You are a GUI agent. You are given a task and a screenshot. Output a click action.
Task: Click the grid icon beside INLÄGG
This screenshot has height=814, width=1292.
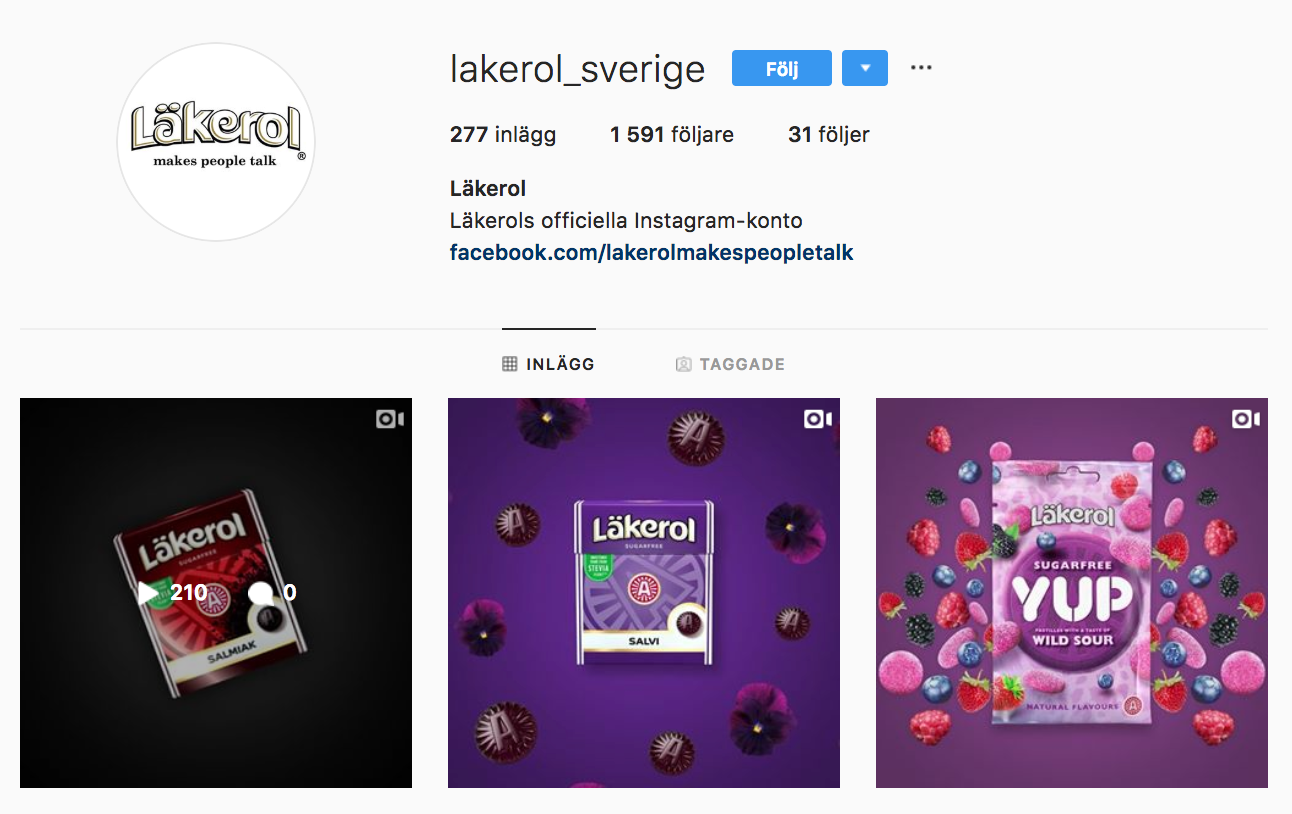tap(510, 364)
